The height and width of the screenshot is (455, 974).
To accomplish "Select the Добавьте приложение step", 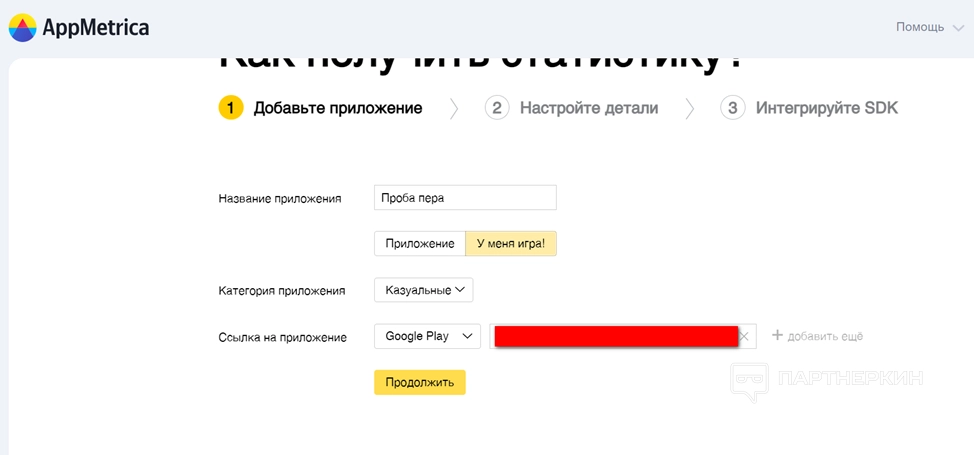I will 337,108.
